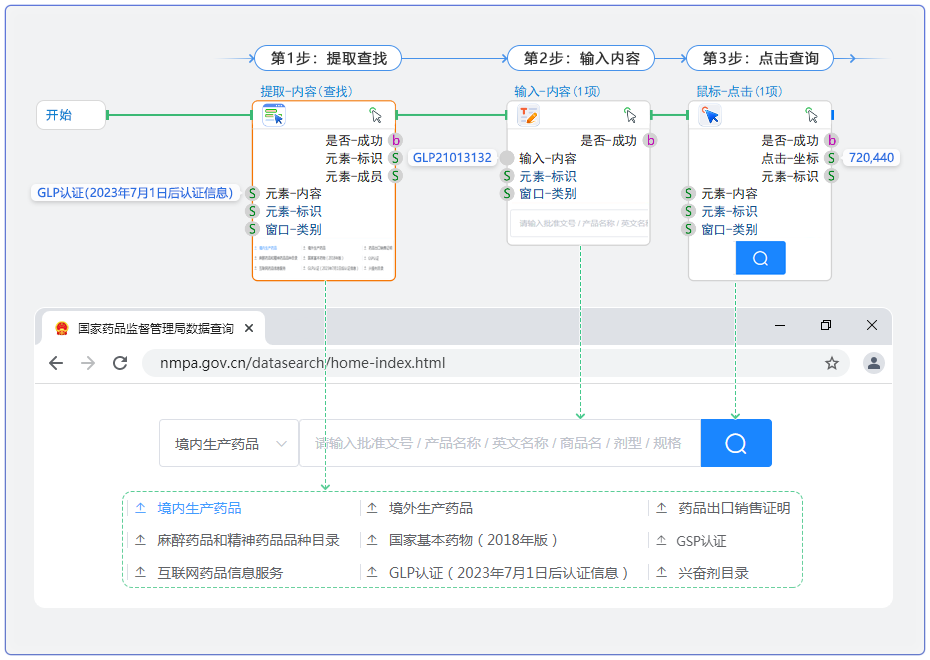Viewport: 930px width, 660px height.
Task: Bookmark the page with the star icon
Action: (831, 363)
